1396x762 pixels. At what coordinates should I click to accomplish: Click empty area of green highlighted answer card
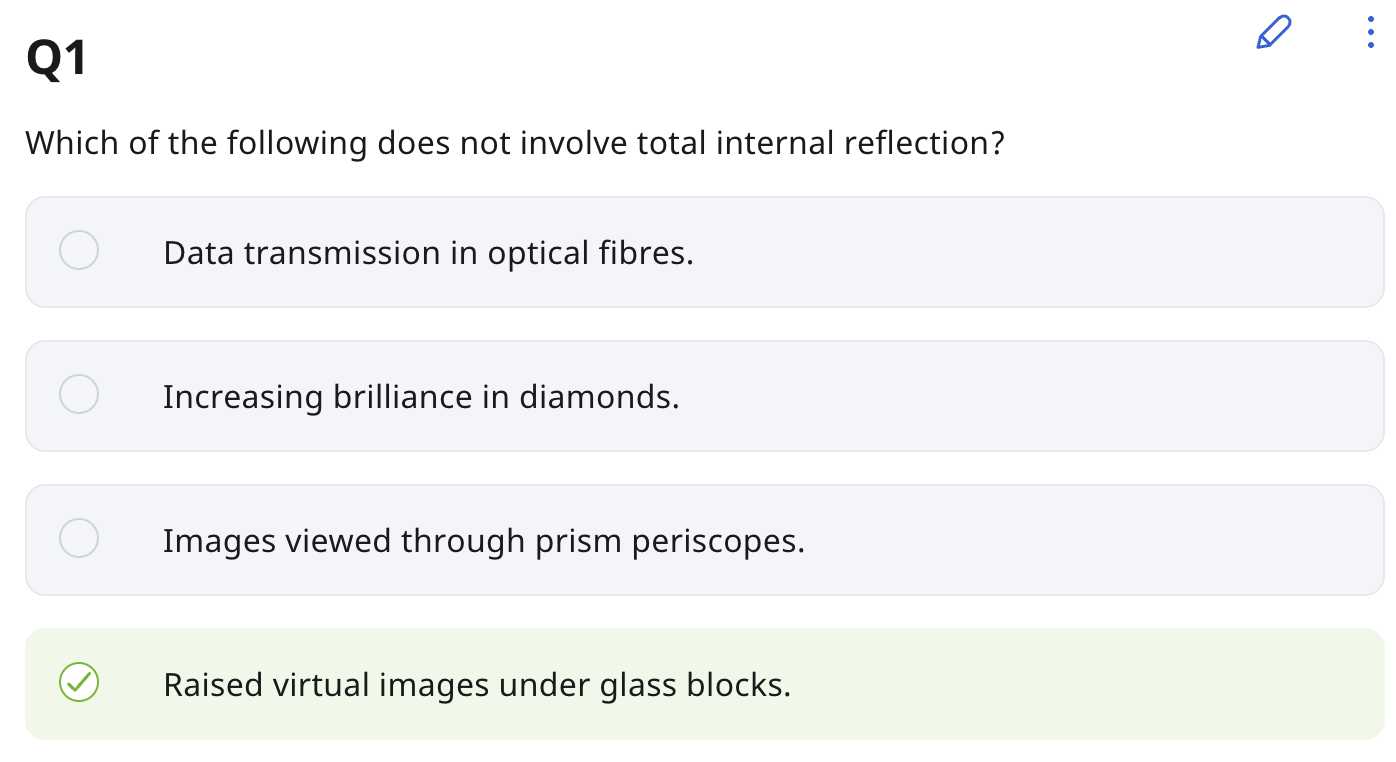[x=1050, y=684]
